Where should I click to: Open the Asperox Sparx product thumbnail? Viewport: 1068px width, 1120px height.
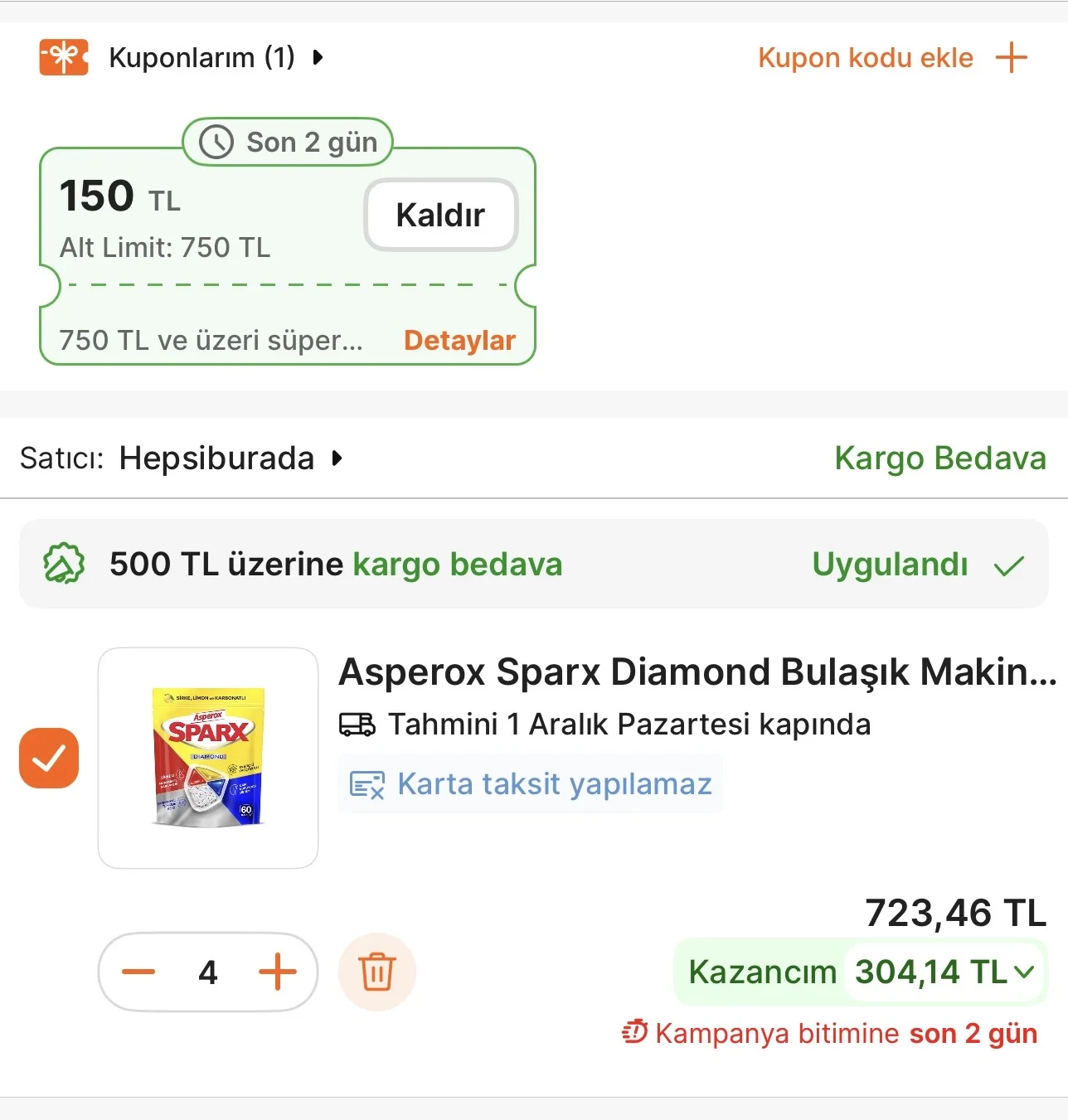click(x=208, y=758)
